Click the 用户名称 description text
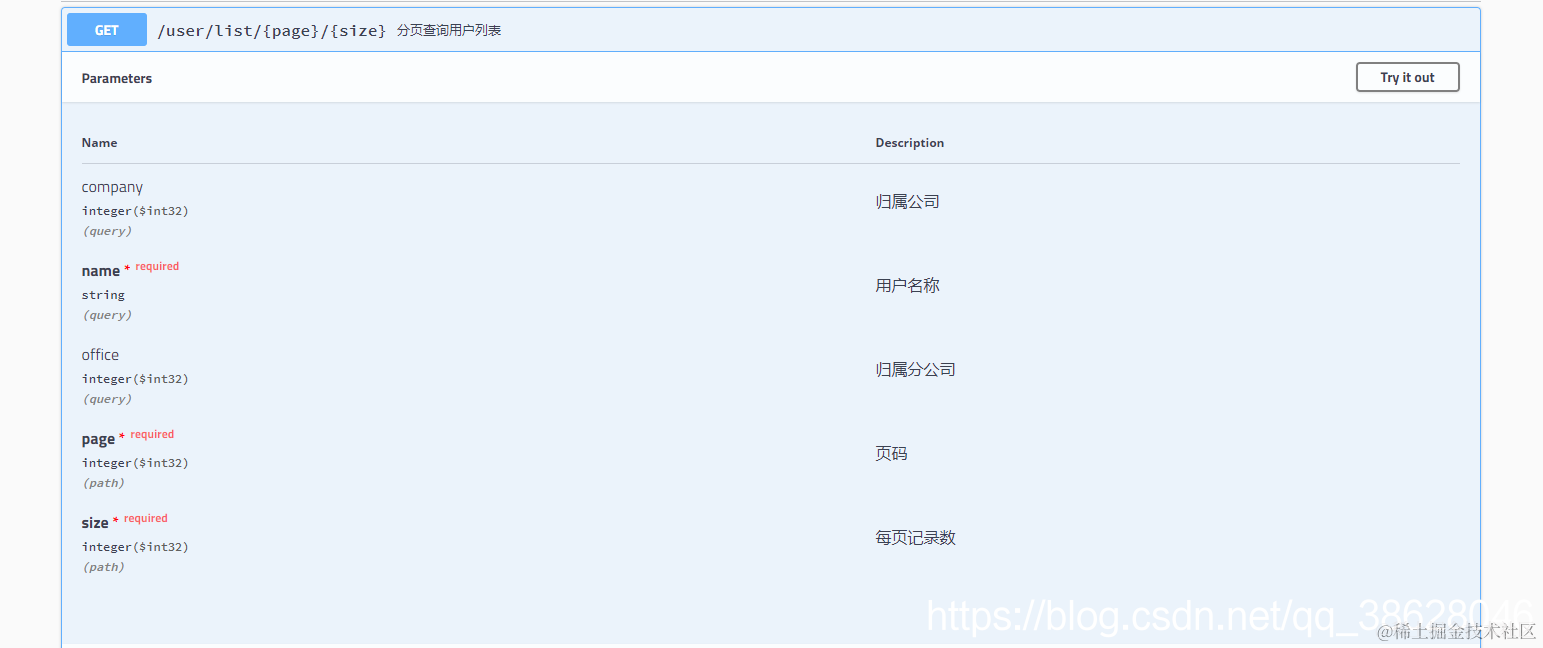This screenshot has width=1543, height=648. click(x=907, y=284)
